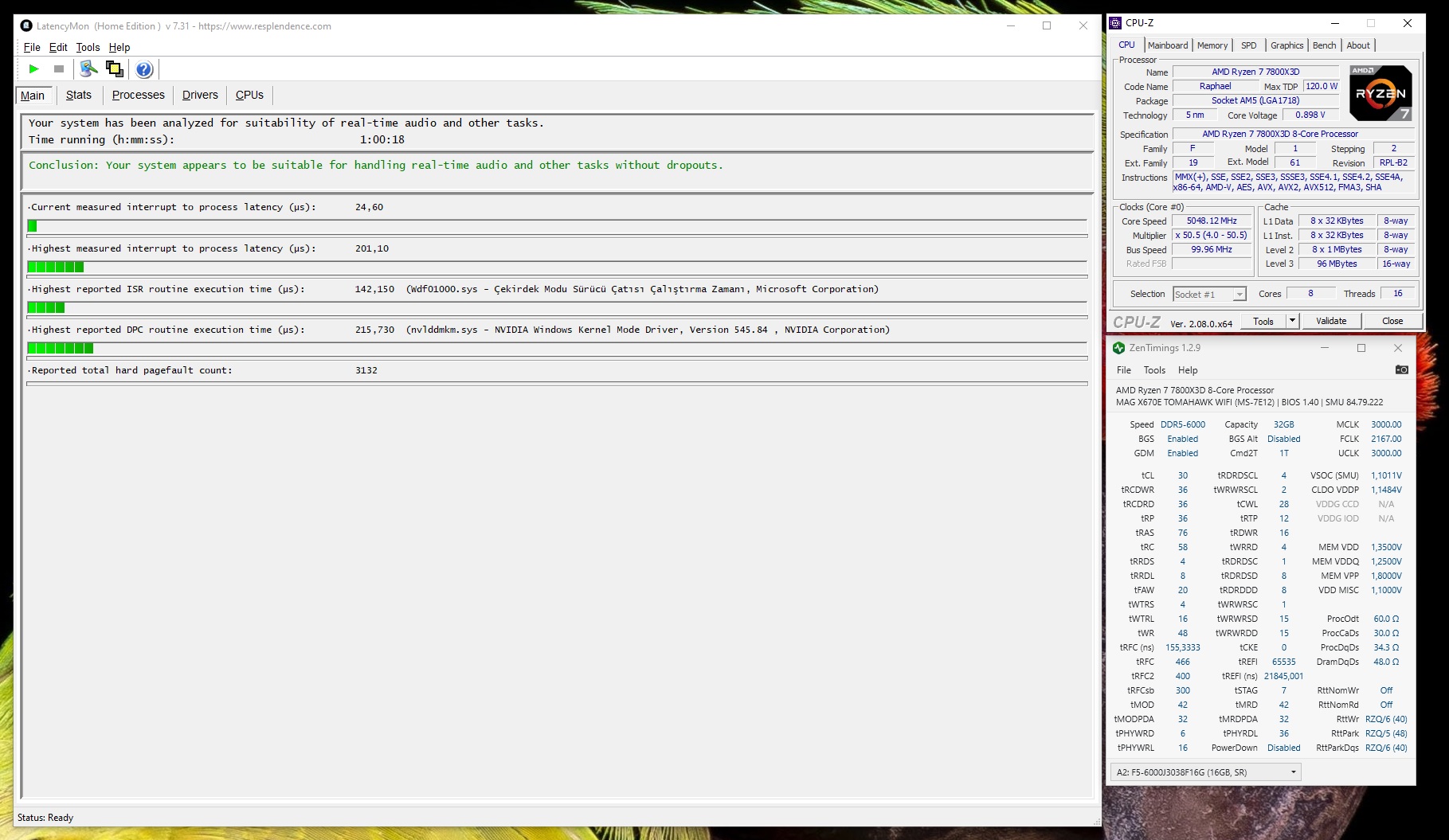
Task: Click the Core Speed value 5048.12 MHz
Action: point(1212,221)
